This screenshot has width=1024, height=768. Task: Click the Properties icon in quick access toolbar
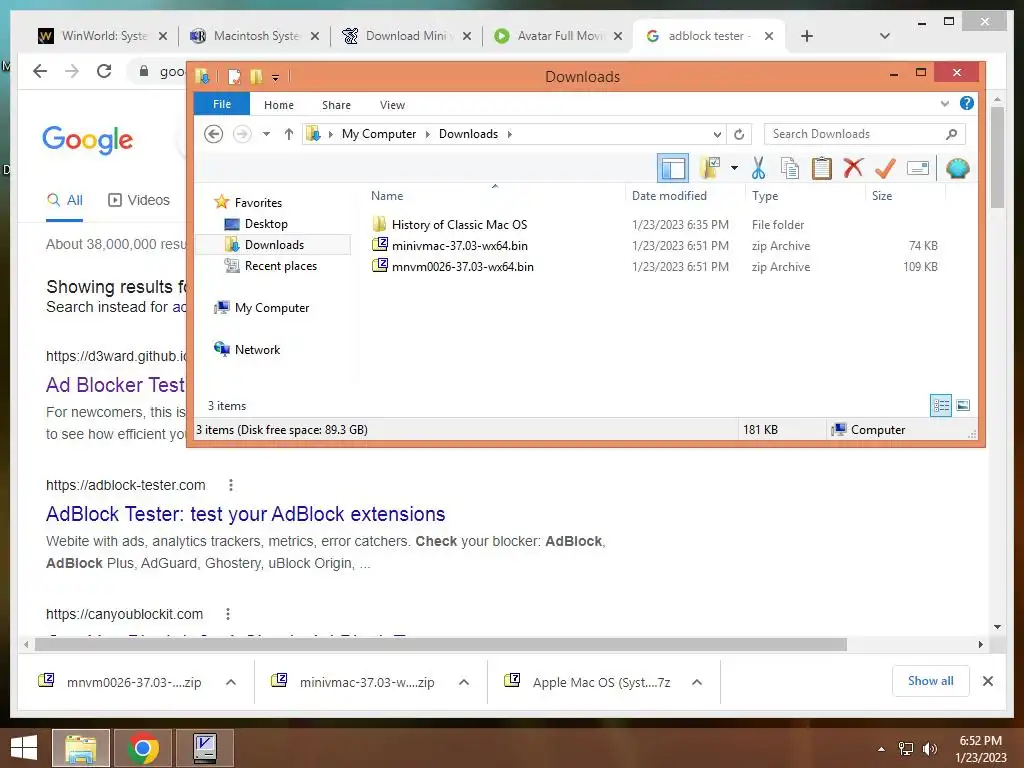click(234, 77)
